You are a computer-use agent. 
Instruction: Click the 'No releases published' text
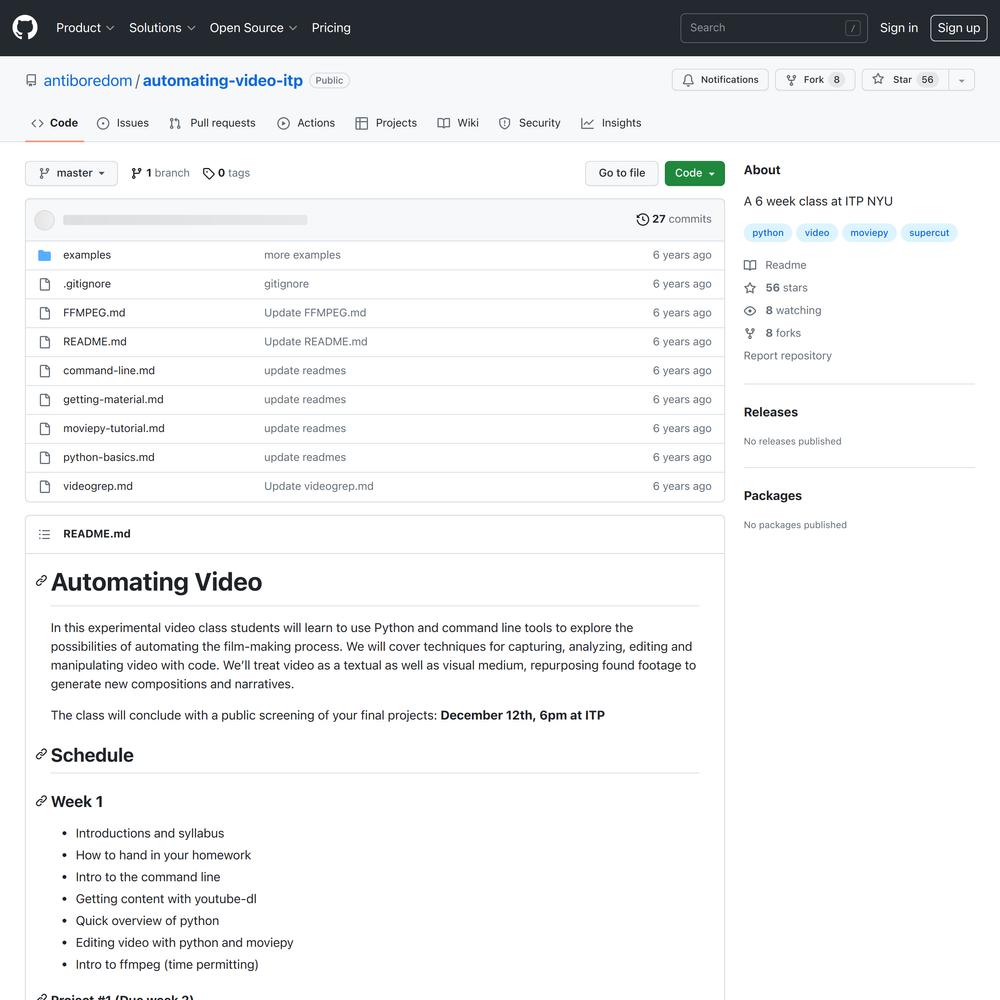[792, 441]
